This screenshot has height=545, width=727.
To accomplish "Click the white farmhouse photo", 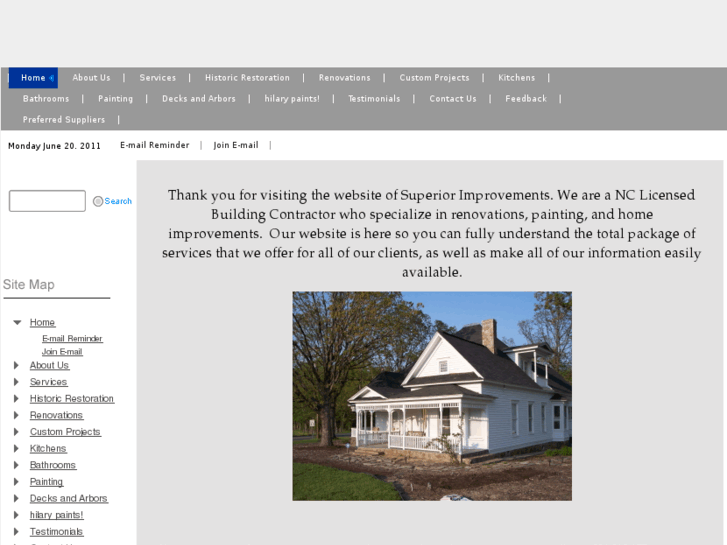I will click(x=432, y=396).
